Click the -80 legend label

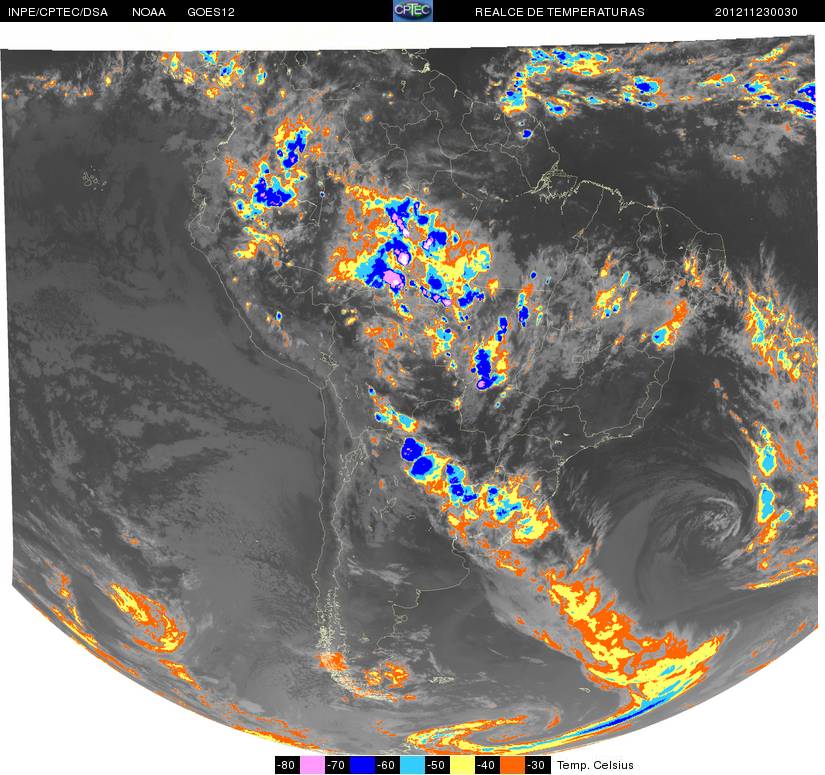pyautogui.click(x=287, y=765)
